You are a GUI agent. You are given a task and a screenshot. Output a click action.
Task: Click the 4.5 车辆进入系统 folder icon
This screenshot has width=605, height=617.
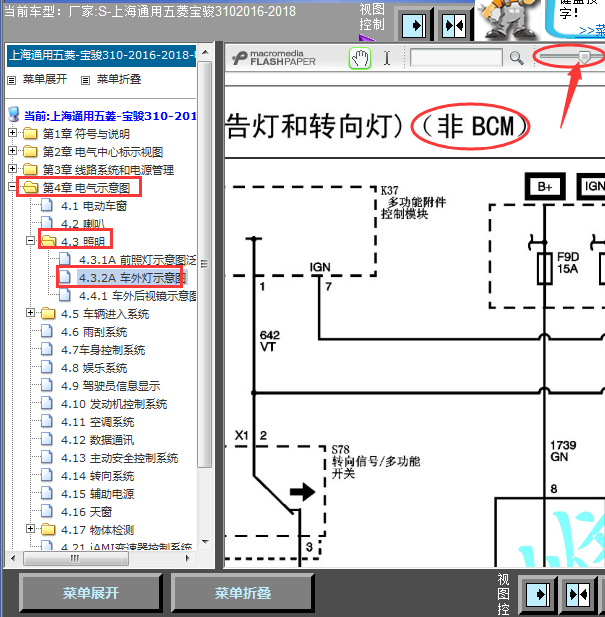coord(48,313)
